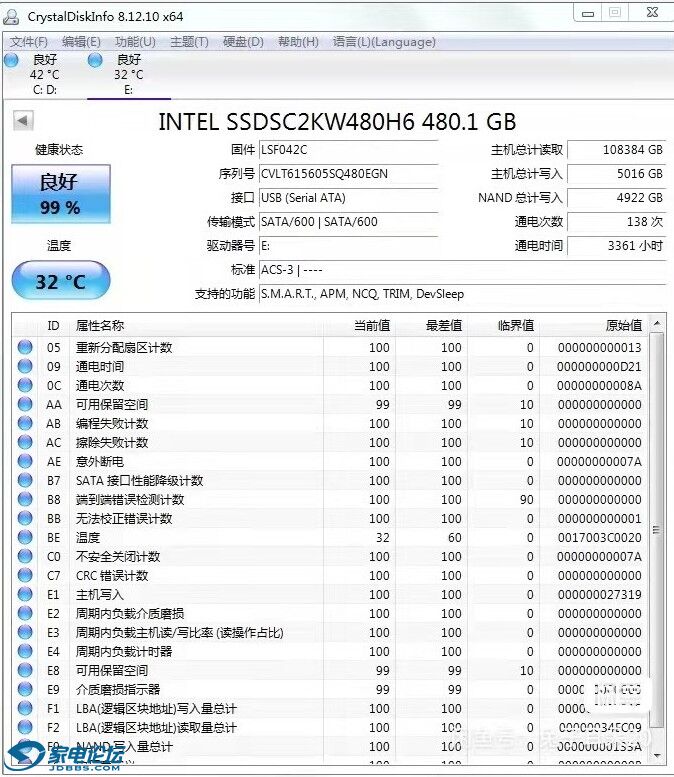This screenshot has height=777, width=674.
Task: Click raw value 000000027319 in 主机写入 row
Action: tap(599, 594)
